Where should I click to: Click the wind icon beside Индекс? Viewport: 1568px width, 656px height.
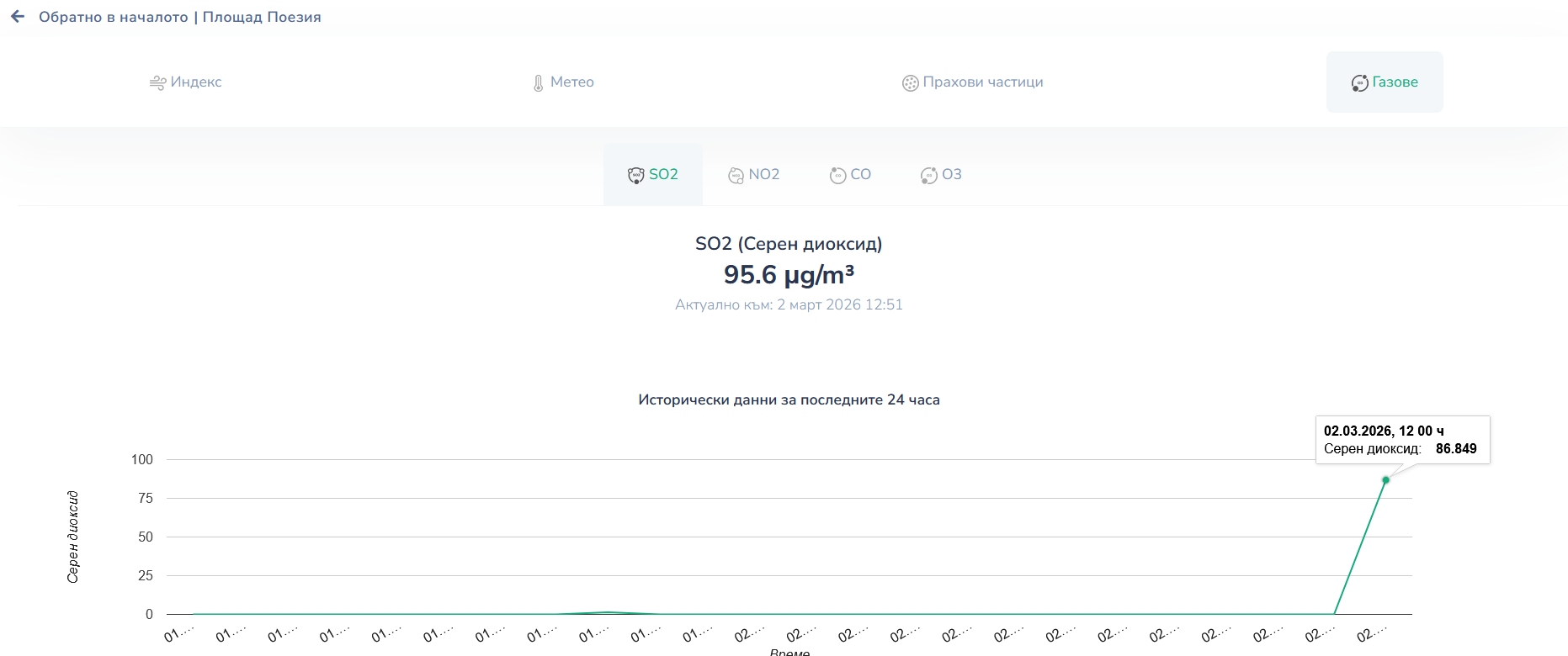[x=157, y=82]
